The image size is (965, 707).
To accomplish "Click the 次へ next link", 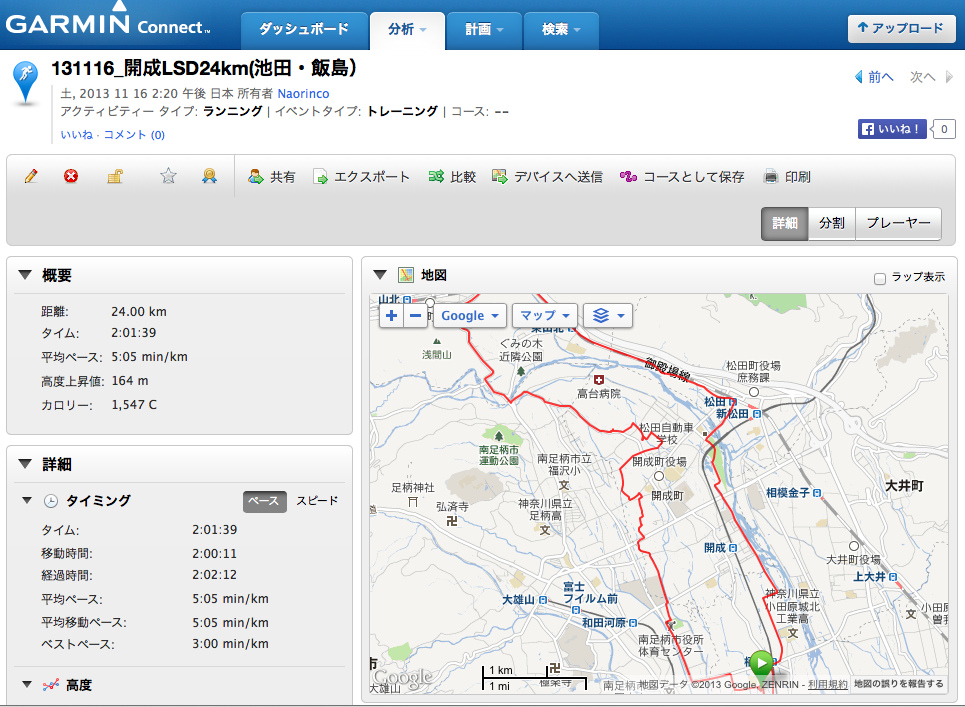I will (x=923, y=77).
